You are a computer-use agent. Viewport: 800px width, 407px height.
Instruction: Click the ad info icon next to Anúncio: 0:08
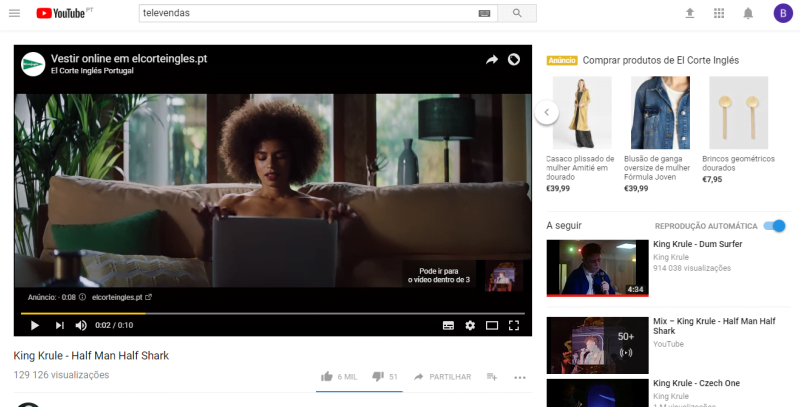point(82,297)
